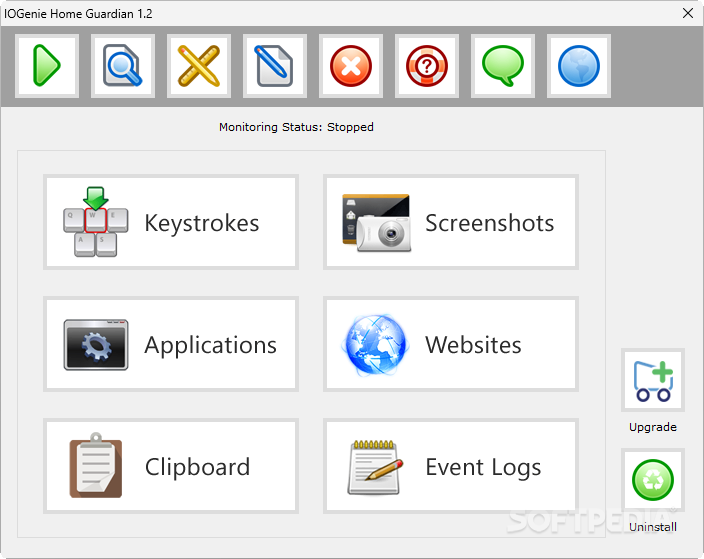Screen dimensions: 704x559
Task: Click the green recycle Uninstall icon
Action: tap(653, 480)
